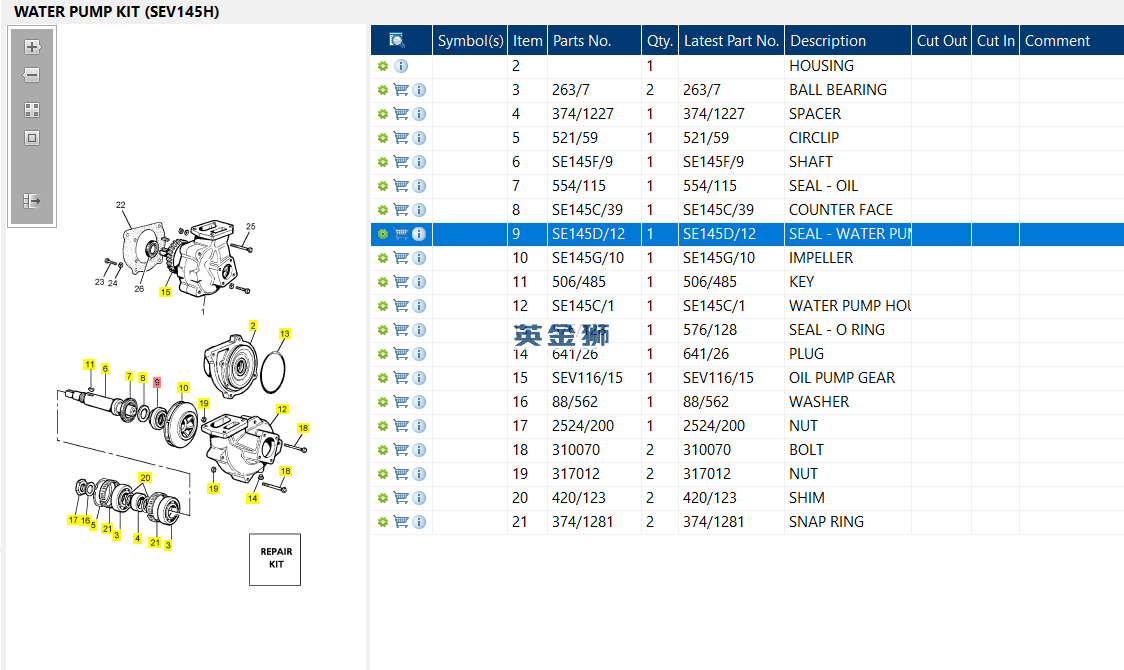Select callout 6 shaft in diagram
The image size is (1124, 670).
(105, 368)
